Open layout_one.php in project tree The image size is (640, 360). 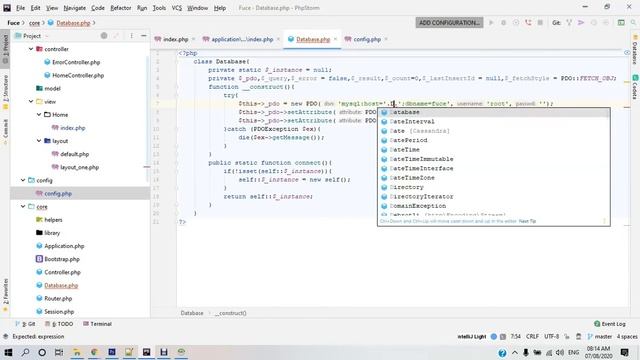pos(79,167)
